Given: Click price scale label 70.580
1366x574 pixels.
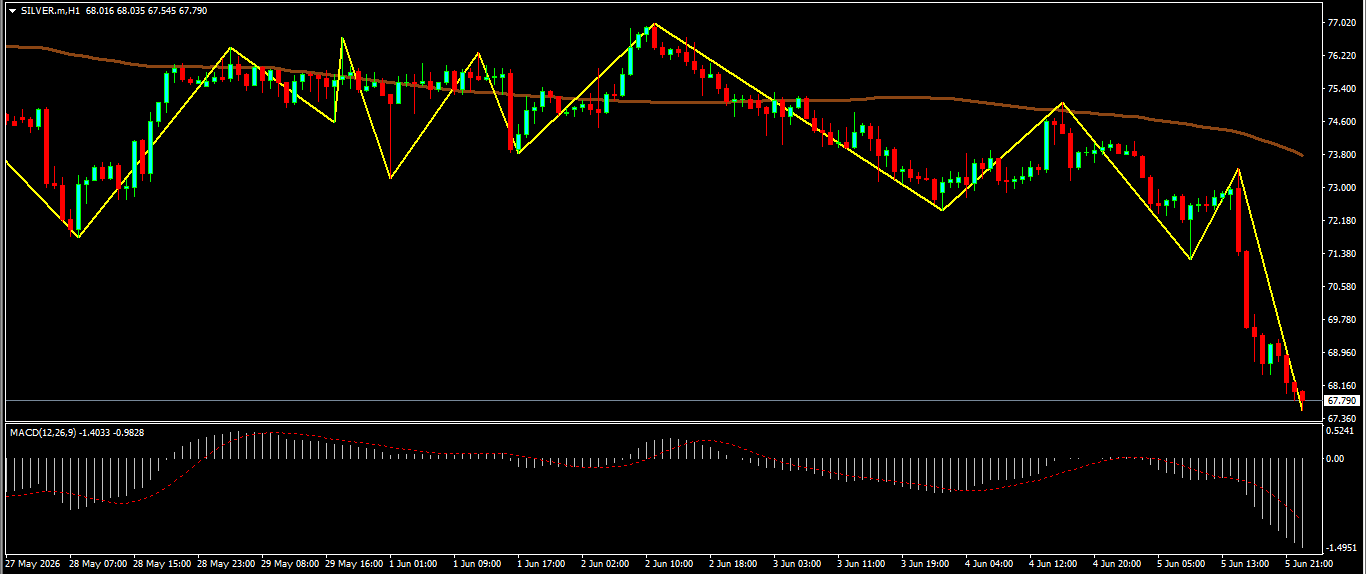Looking at the screenshot, I should [1341, 287].
